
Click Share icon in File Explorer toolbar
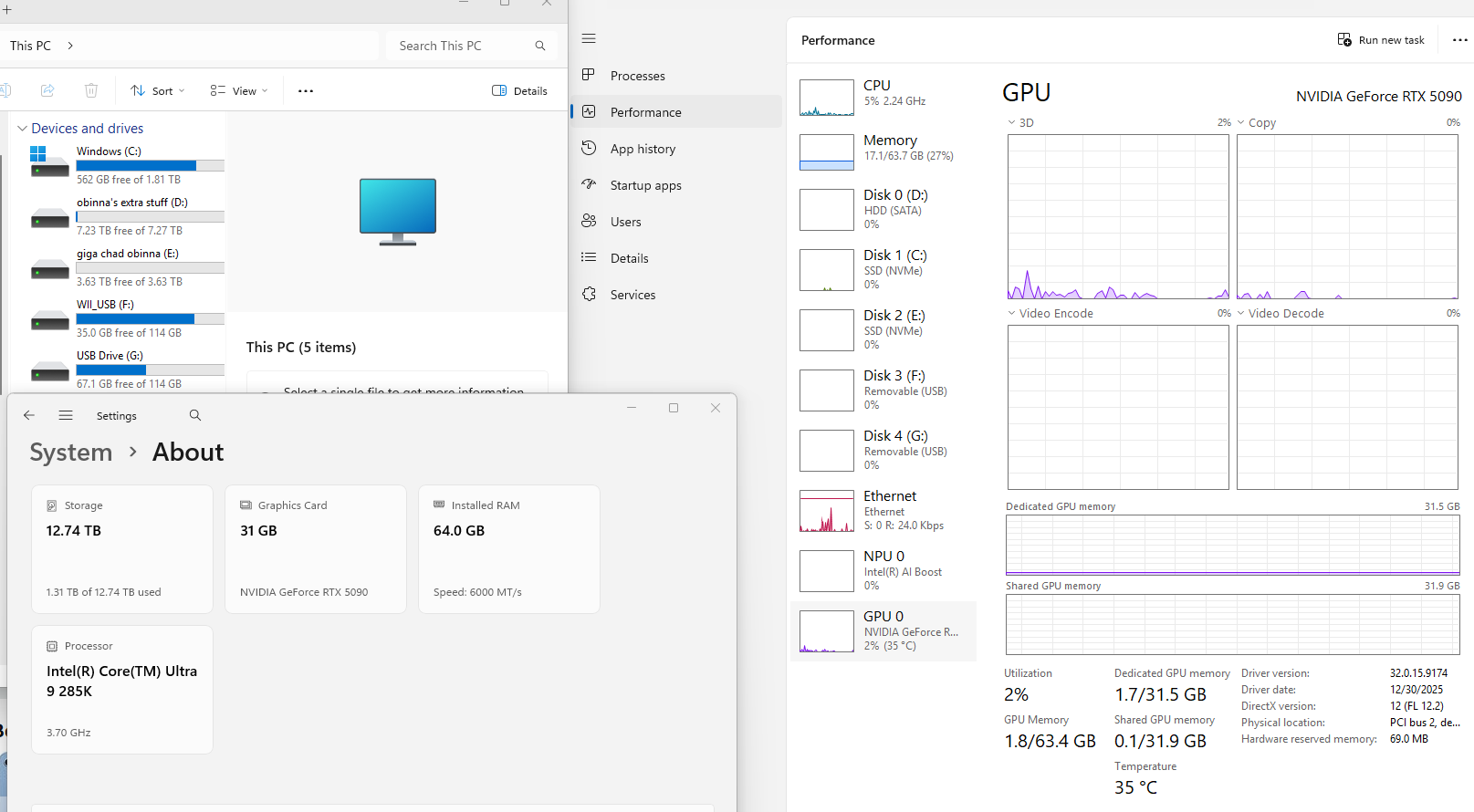coord(47,90)
